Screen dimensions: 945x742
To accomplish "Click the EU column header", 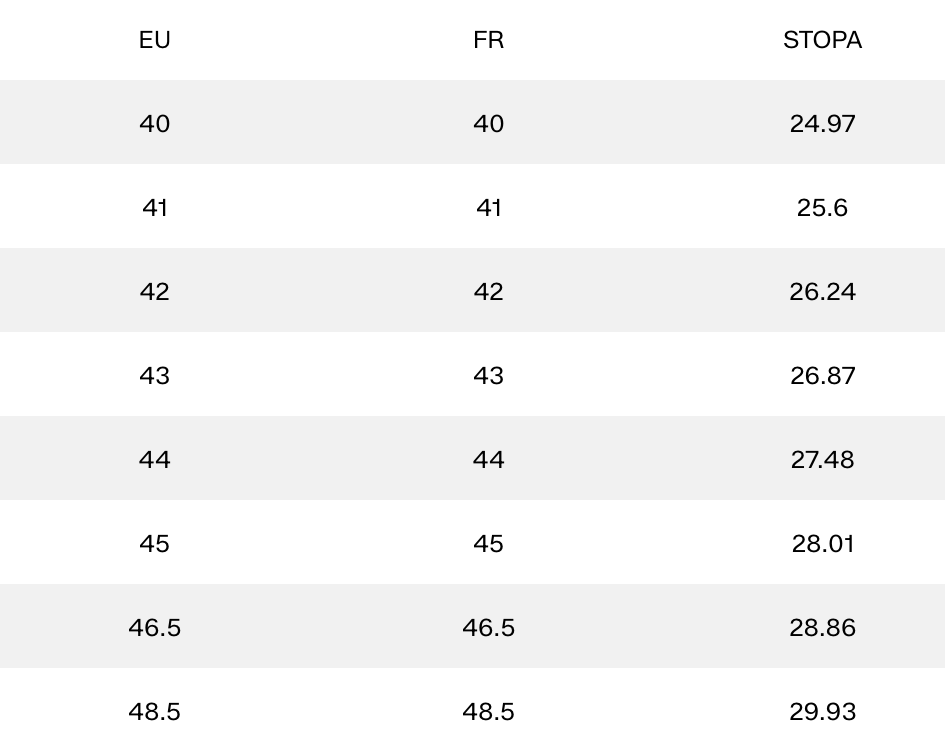I will click(x=155, y=40).
